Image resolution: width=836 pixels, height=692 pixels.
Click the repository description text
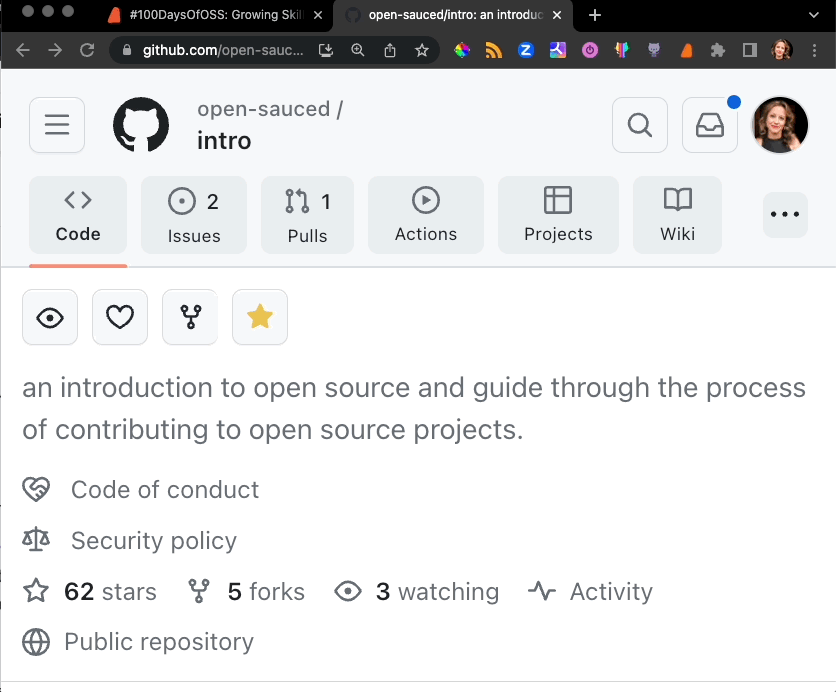[x=414, y=408]
